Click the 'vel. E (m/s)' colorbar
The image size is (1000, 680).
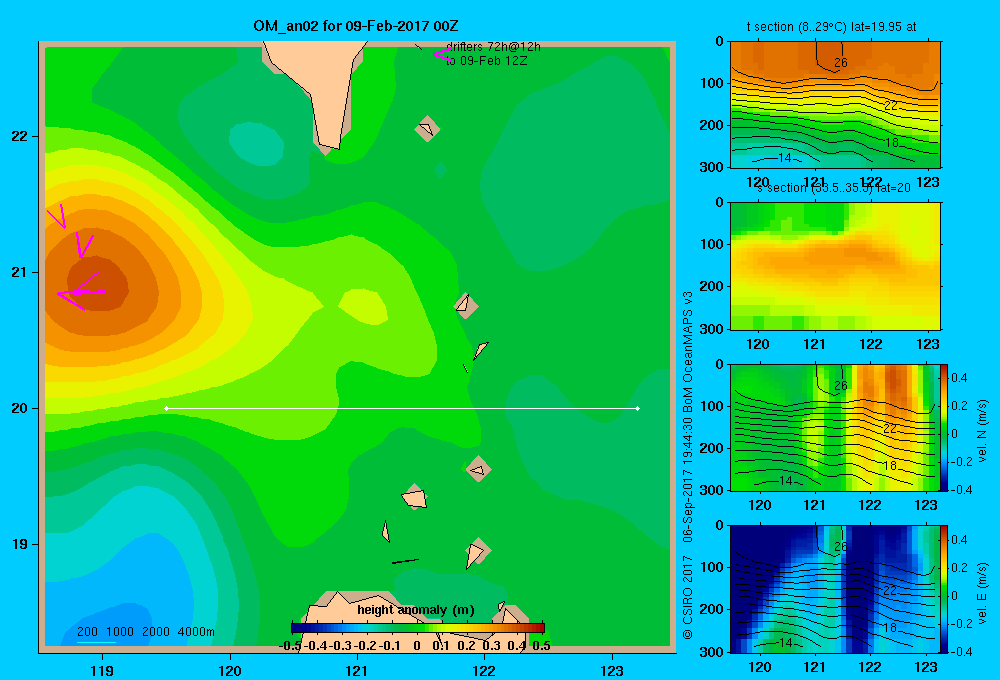coord(944,589)
